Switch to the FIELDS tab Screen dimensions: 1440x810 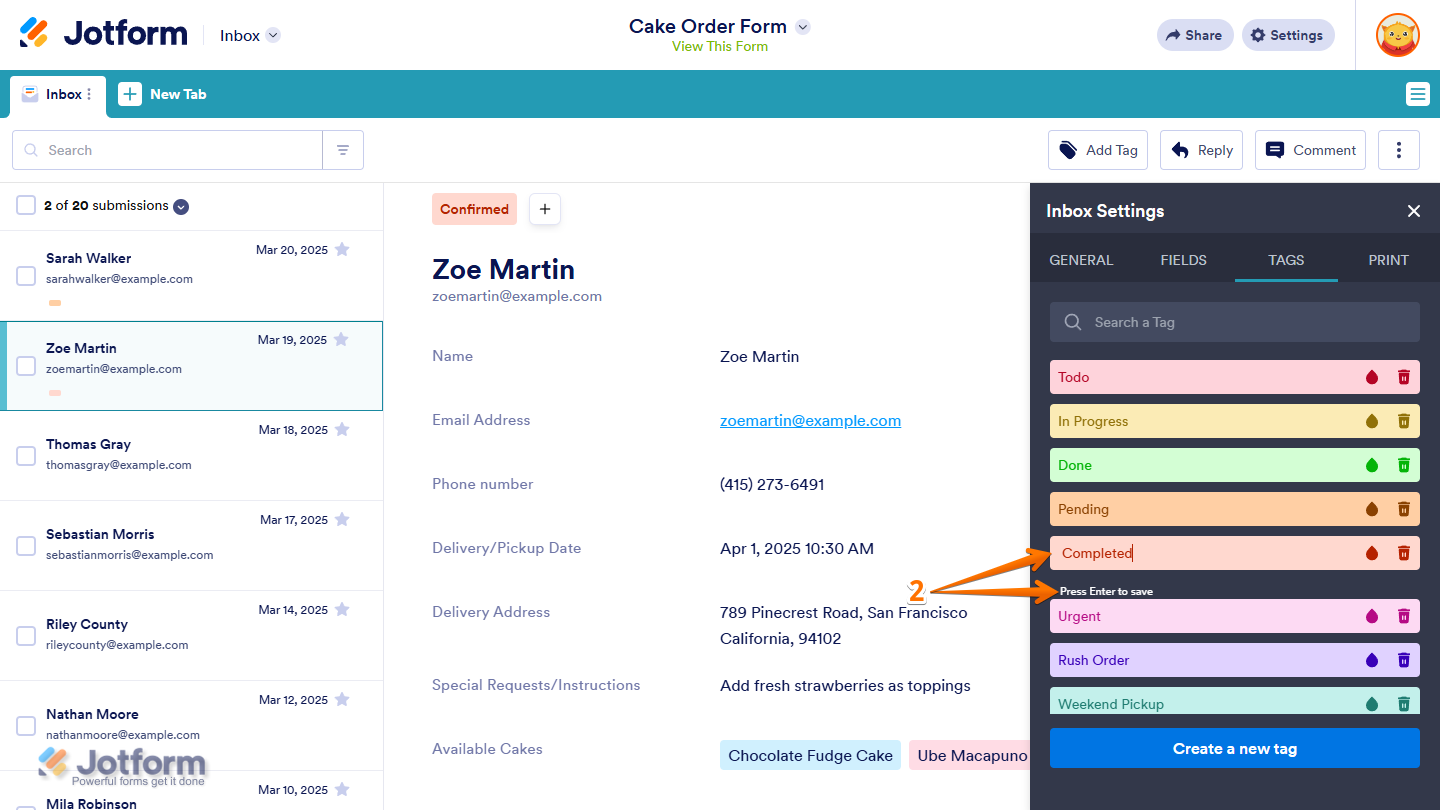pyautogui.click(x=1183, y=259)
